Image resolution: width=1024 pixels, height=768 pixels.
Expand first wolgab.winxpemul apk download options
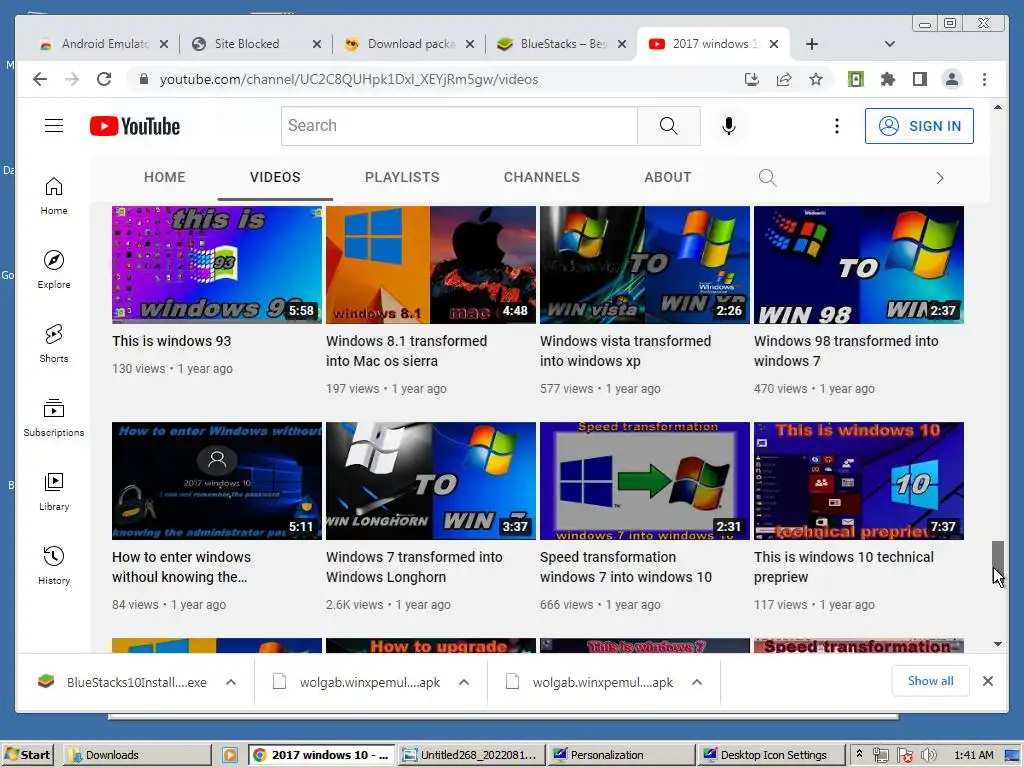coord(464,682)
